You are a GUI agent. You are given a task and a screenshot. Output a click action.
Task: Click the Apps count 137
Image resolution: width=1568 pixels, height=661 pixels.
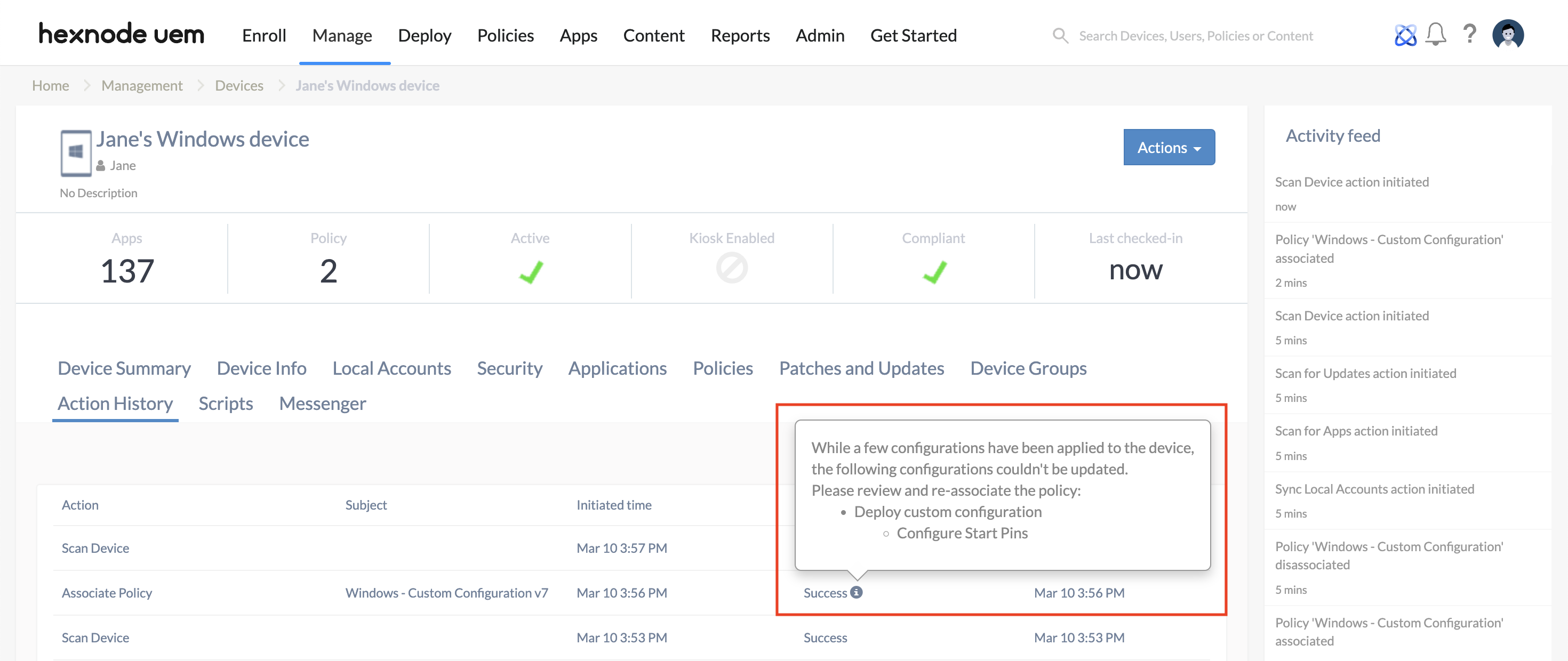[126, 271]
